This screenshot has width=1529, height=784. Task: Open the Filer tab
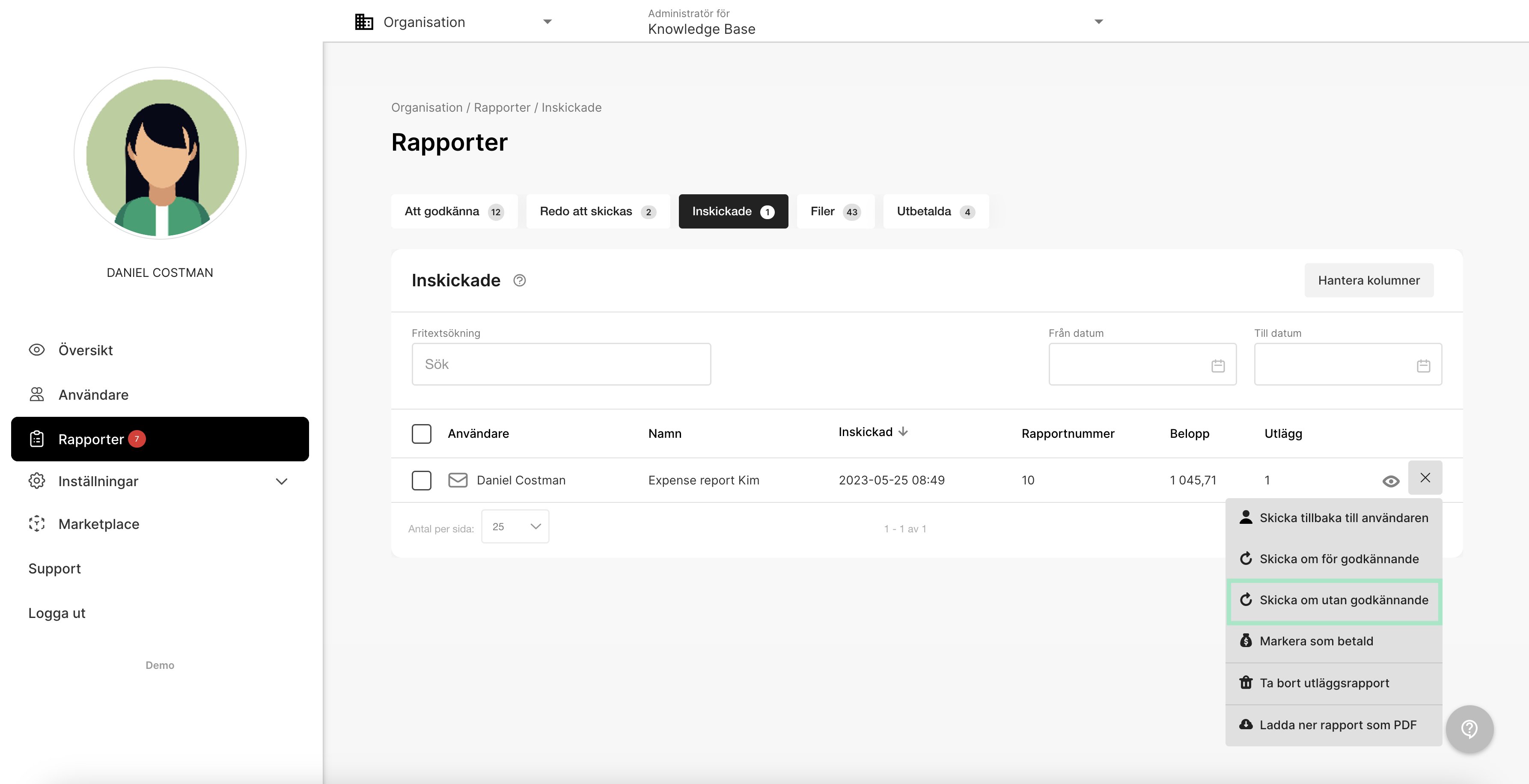[x=835, y=211]
